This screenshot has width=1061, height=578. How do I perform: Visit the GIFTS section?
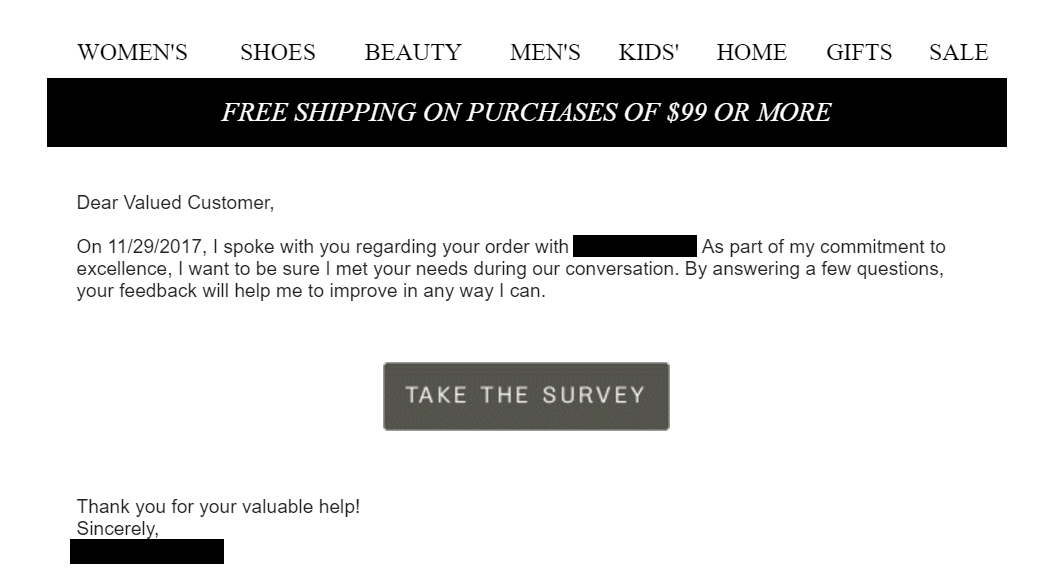point(859,52)
